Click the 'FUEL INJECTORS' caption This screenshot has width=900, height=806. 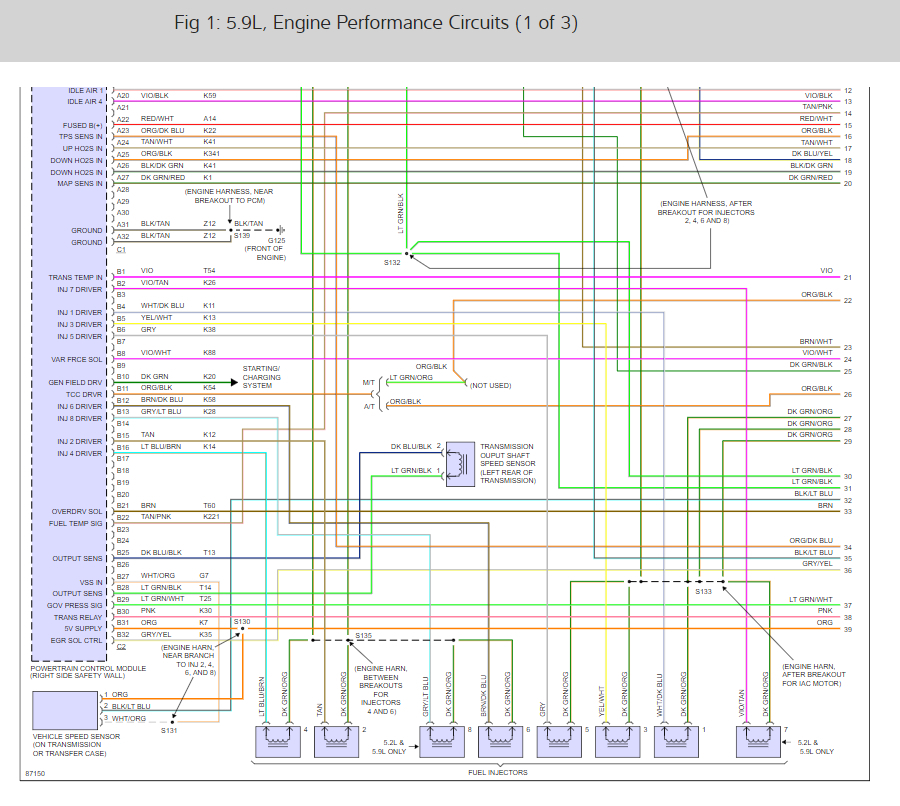coord(498,773)
